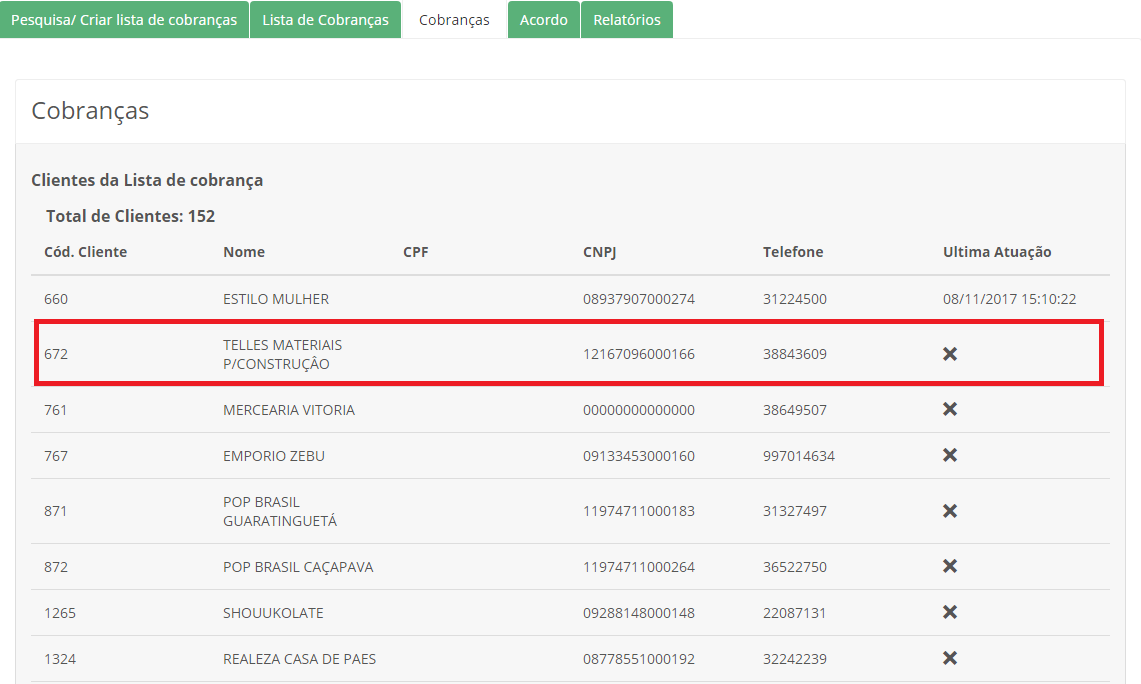Click client code 1265
This screenshot has height=684, width=1141.
point(60,613)
